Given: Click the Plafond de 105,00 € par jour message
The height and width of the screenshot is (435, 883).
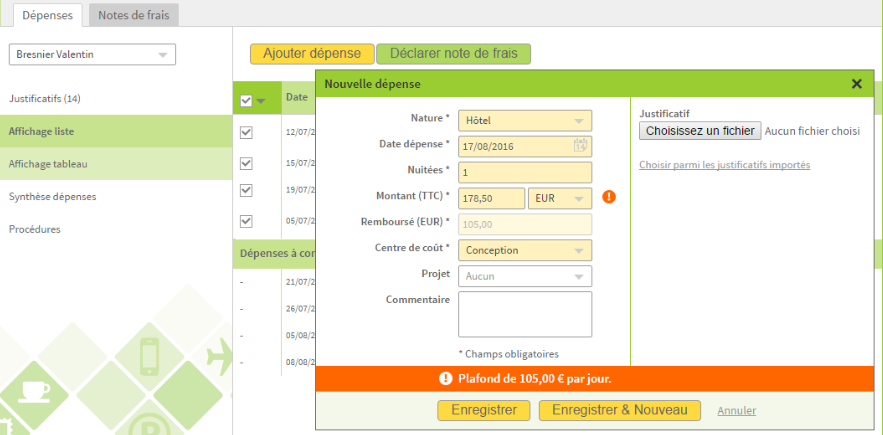Looking at the screenshot, I should coord(534,379).
